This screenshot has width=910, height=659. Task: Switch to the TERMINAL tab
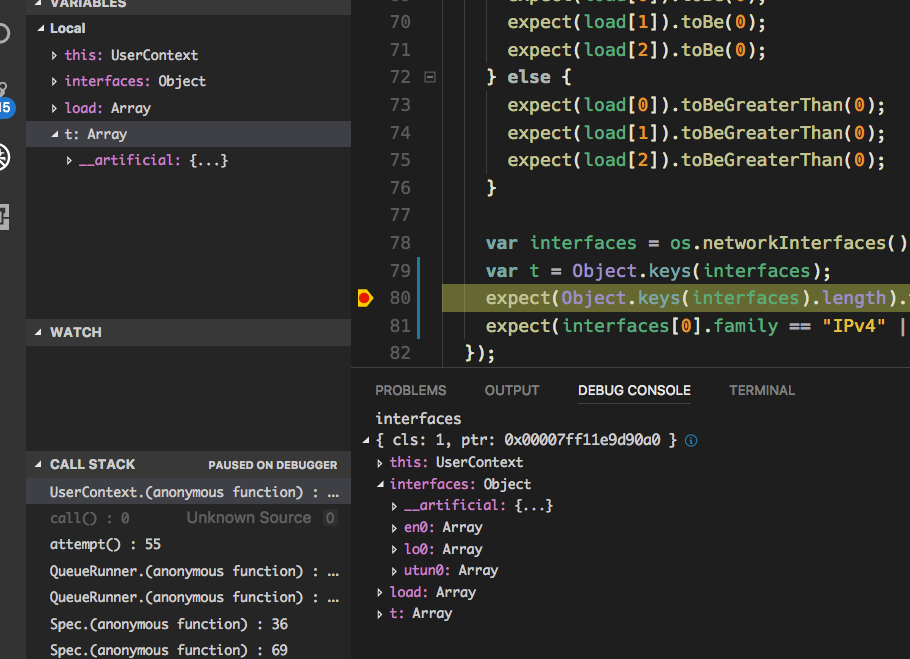coord(762,390)
